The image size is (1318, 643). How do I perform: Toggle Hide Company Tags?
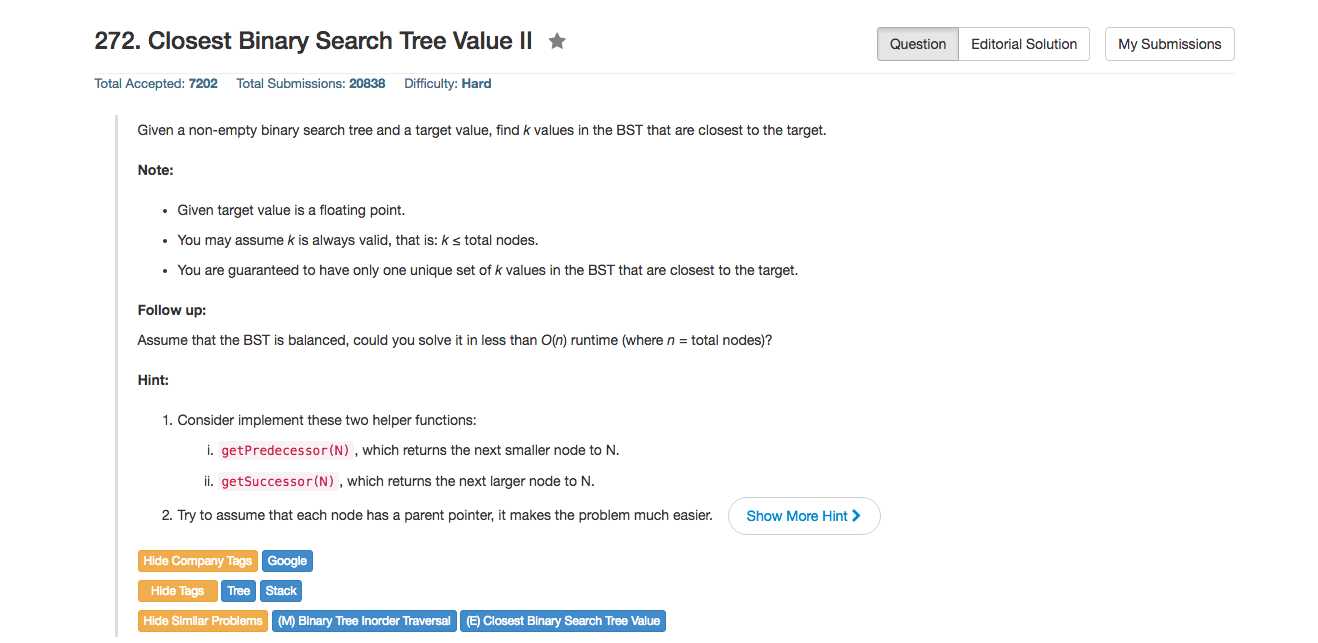tap(197, 561)
